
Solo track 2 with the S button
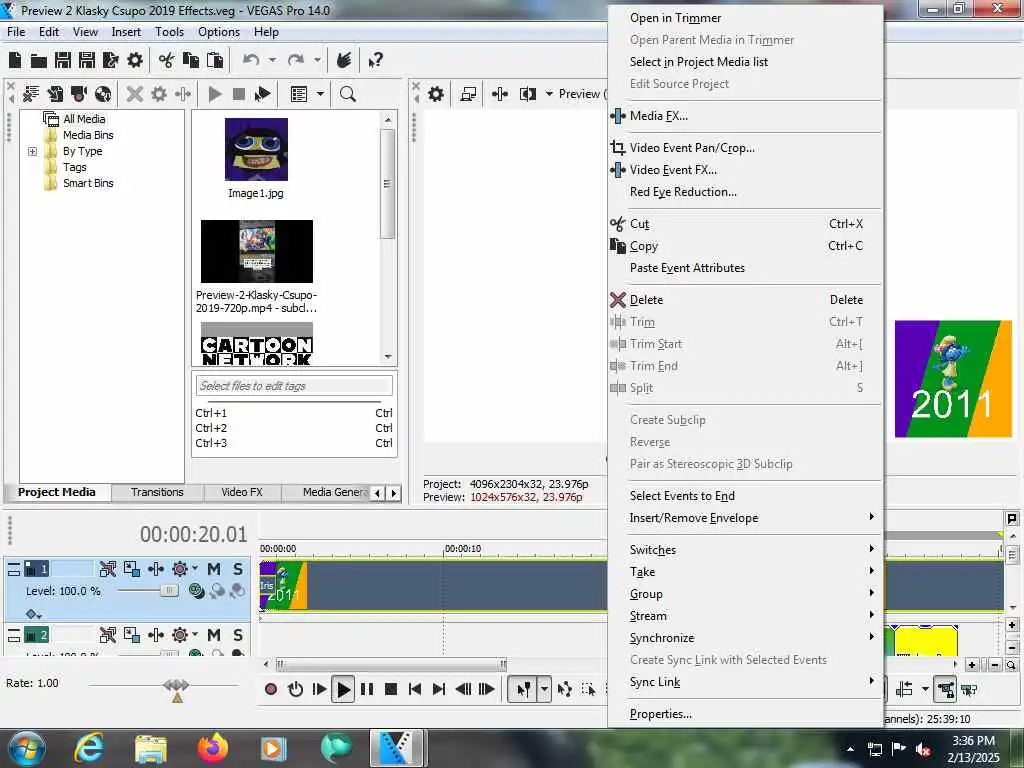click(x=238, y=635)
